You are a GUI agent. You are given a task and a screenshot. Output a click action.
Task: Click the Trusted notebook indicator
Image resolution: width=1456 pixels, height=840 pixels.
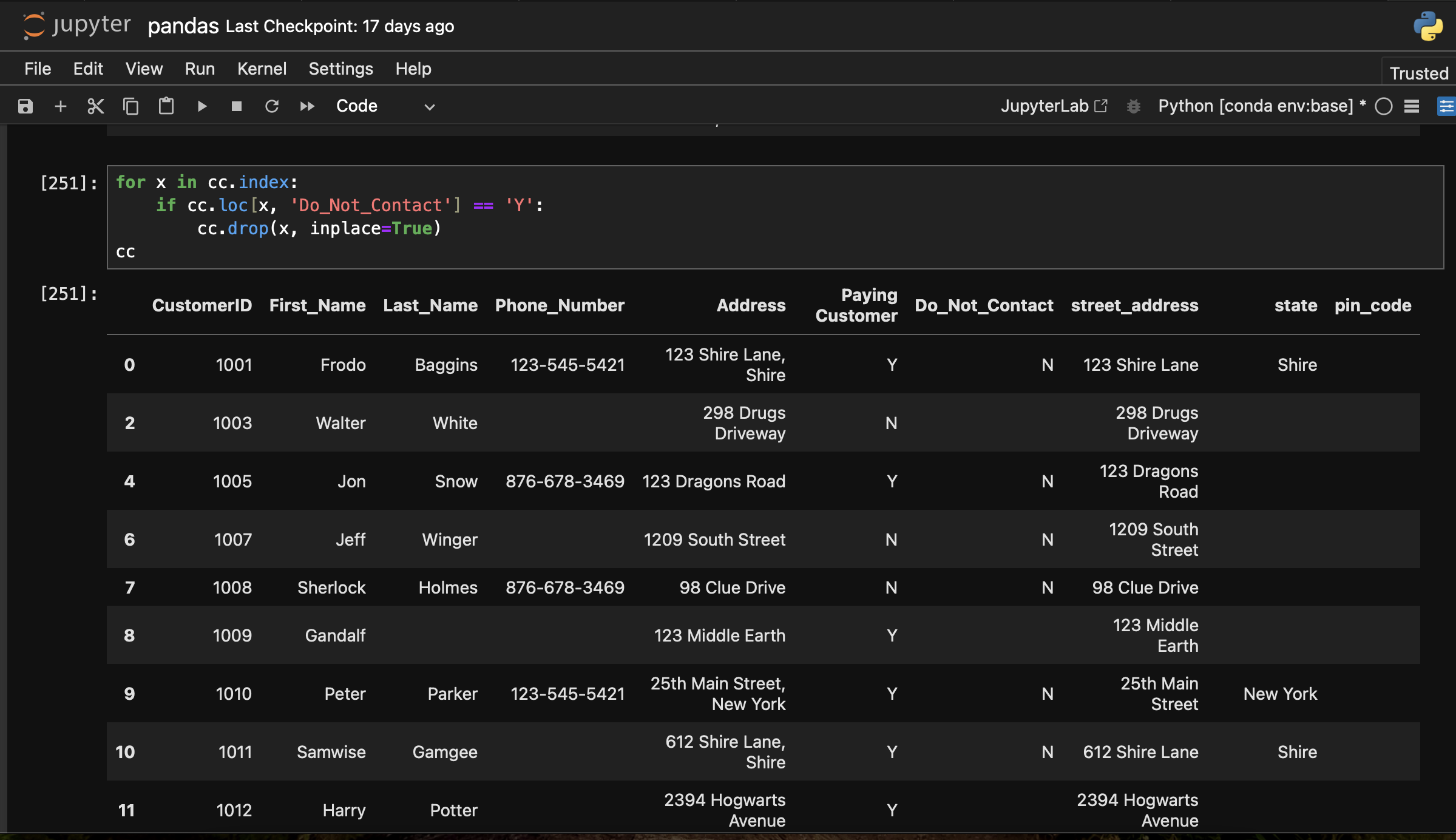(1419, 73)
